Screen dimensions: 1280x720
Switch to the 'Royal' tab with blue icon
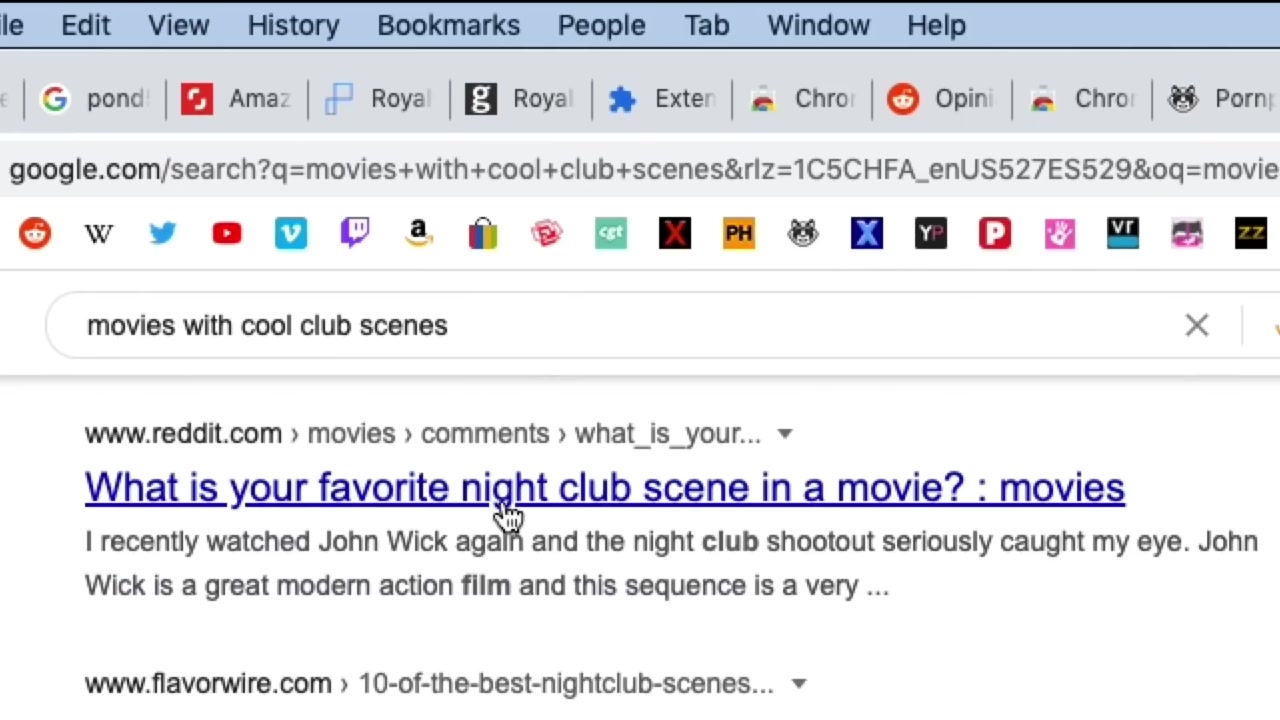point(379,99)
